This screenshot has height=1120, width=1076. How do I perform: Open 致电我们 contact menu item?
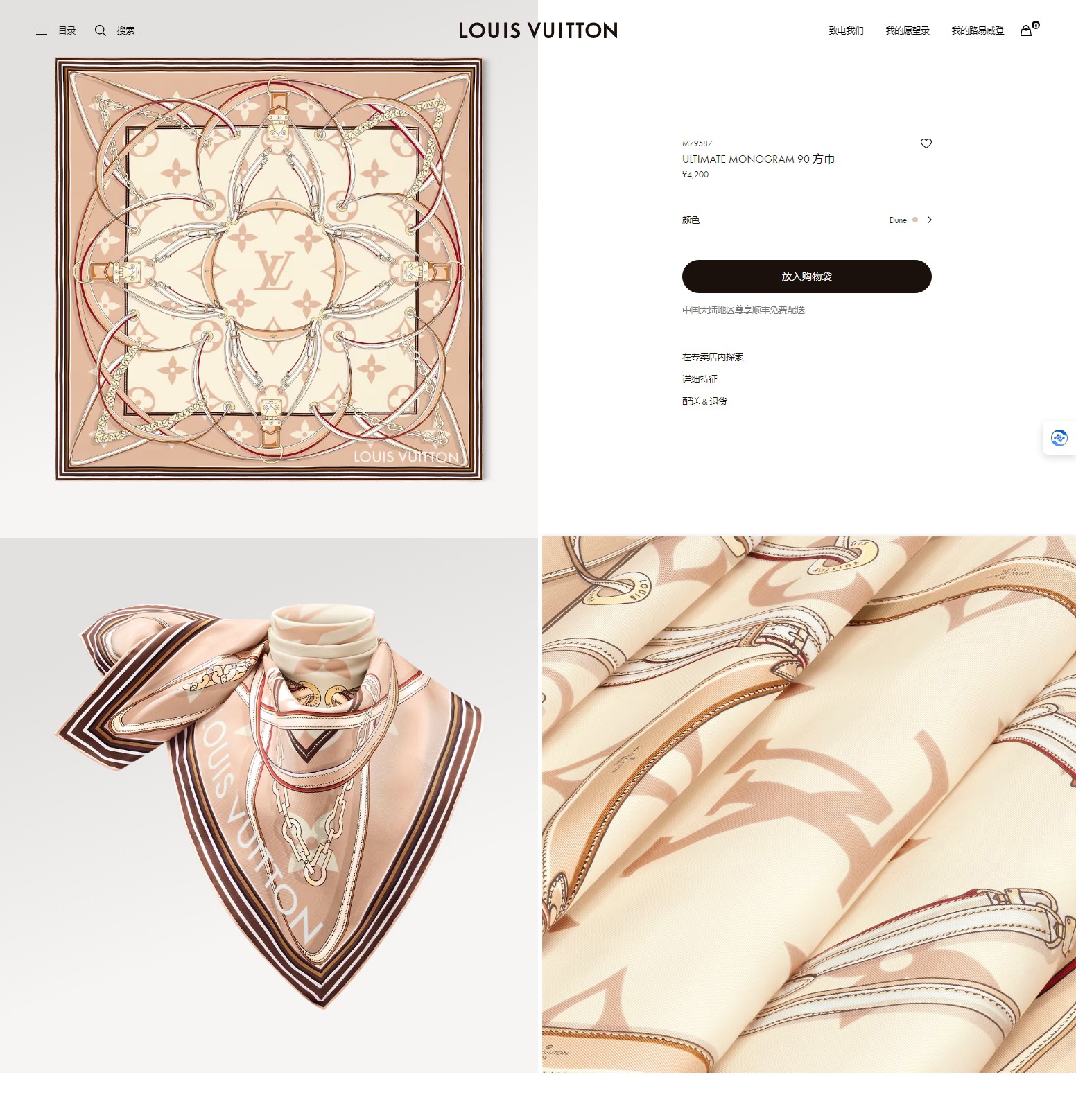(846, 30)
